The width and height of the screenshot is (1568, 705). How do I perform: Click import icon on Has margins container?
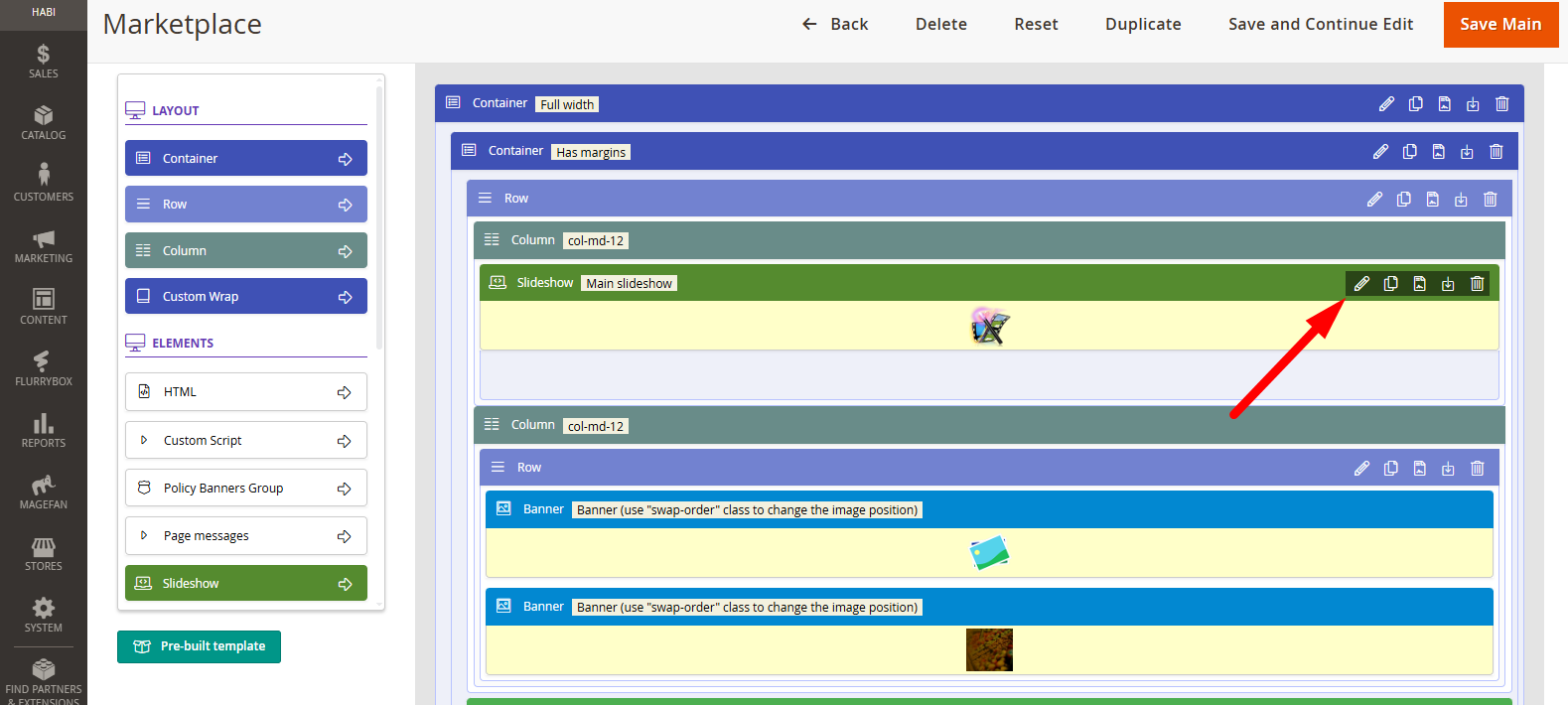click(x=1467, y=152)
